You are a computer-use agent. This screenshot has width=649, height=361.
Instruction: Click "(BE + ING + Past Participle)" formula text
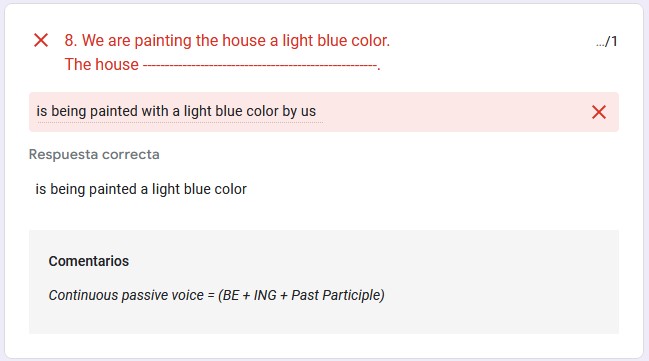coord(301,295)
